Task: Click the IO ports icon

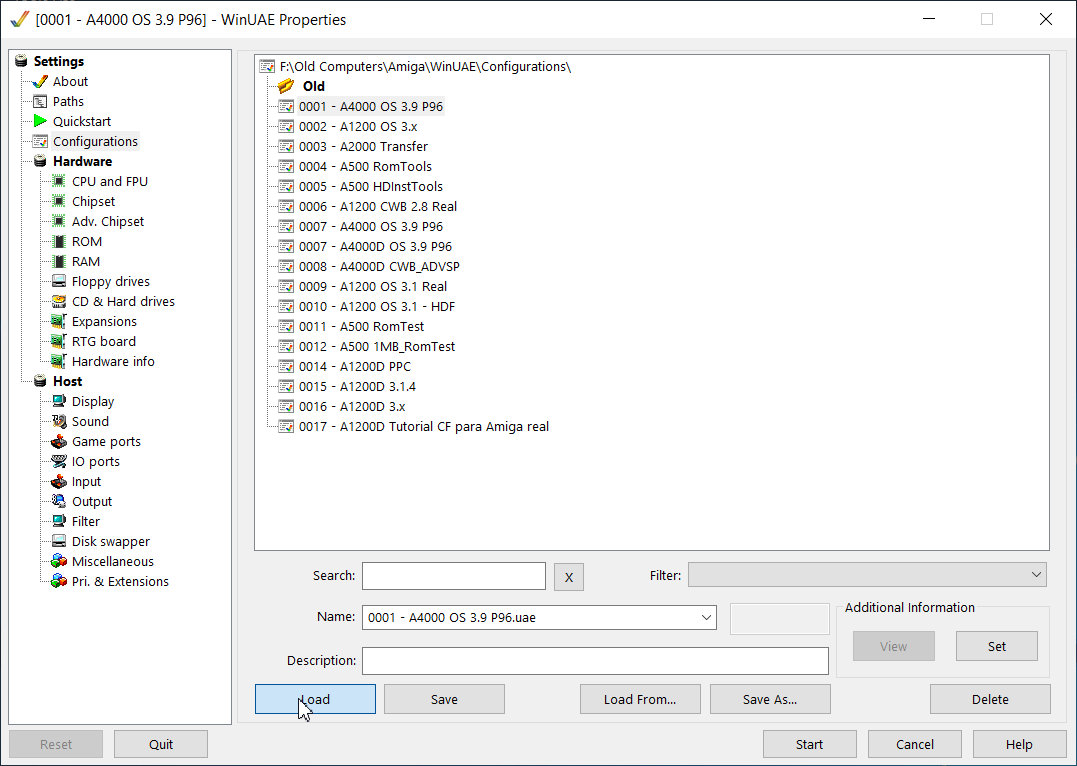Action: pos(59,461)
